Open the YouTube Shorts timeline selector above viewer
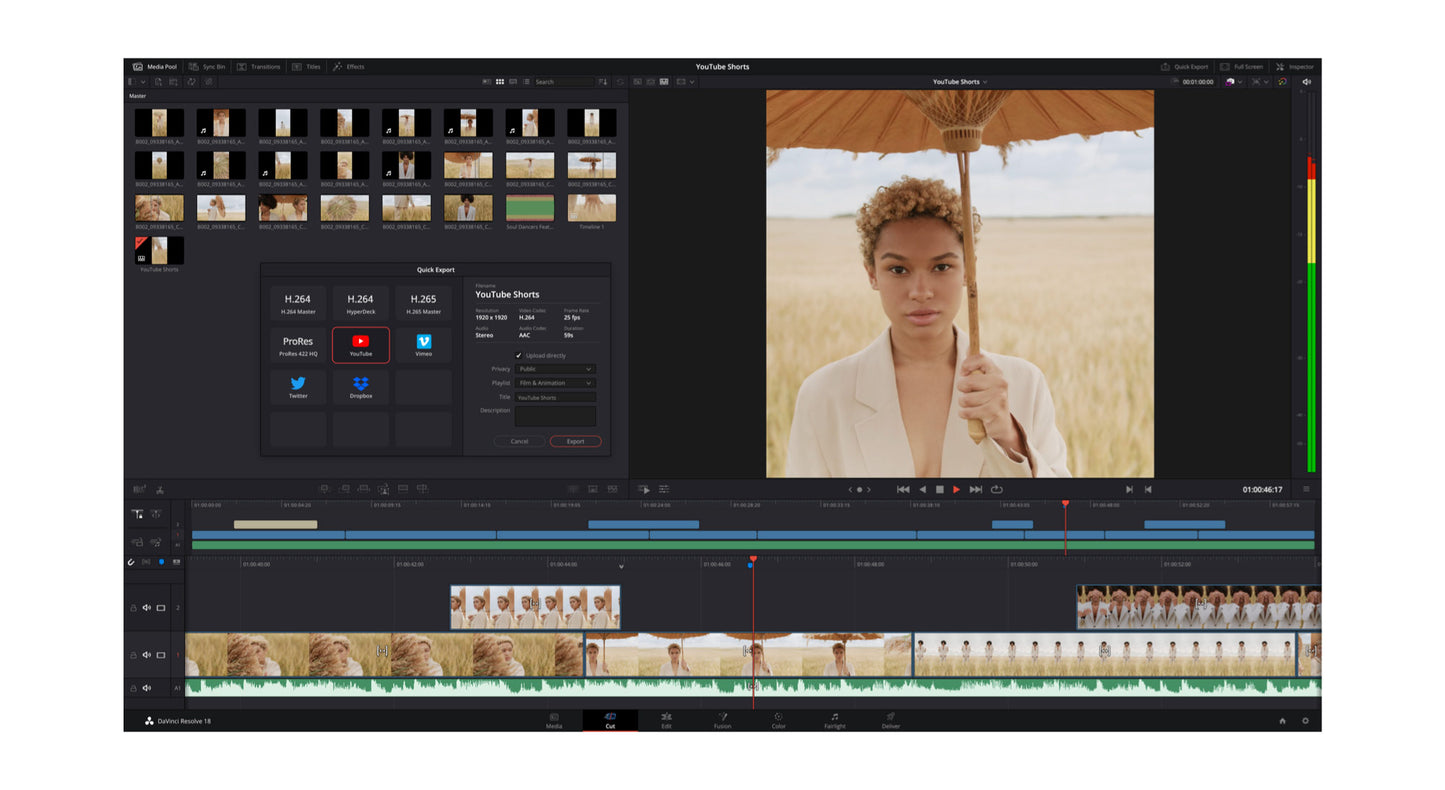Viewport: 1445px width, 790px height. pos(960,81)
